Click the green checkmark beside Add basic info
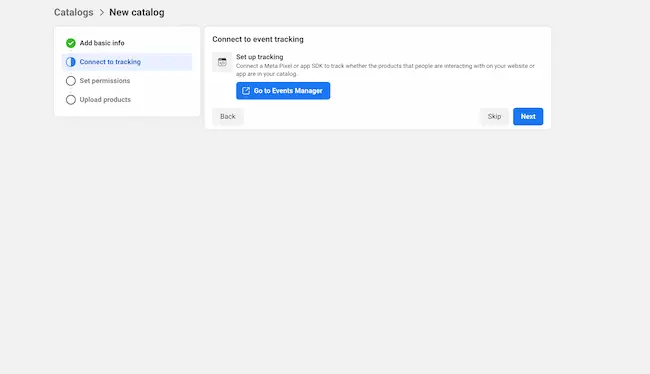The height and width of the screenshot is (374, 650). (71, 43)
